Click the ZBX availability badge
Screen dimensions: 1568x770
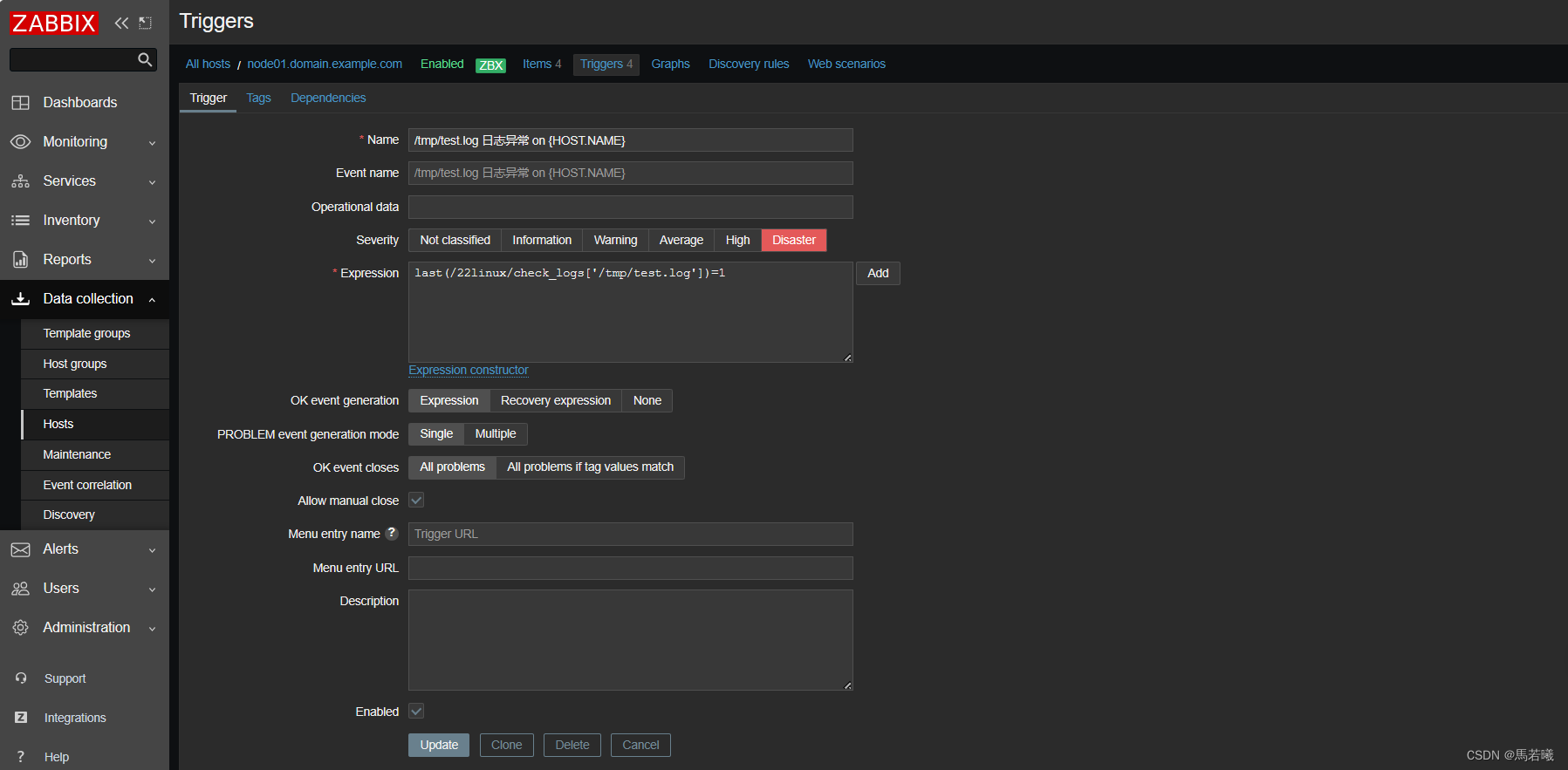[490, 65]
